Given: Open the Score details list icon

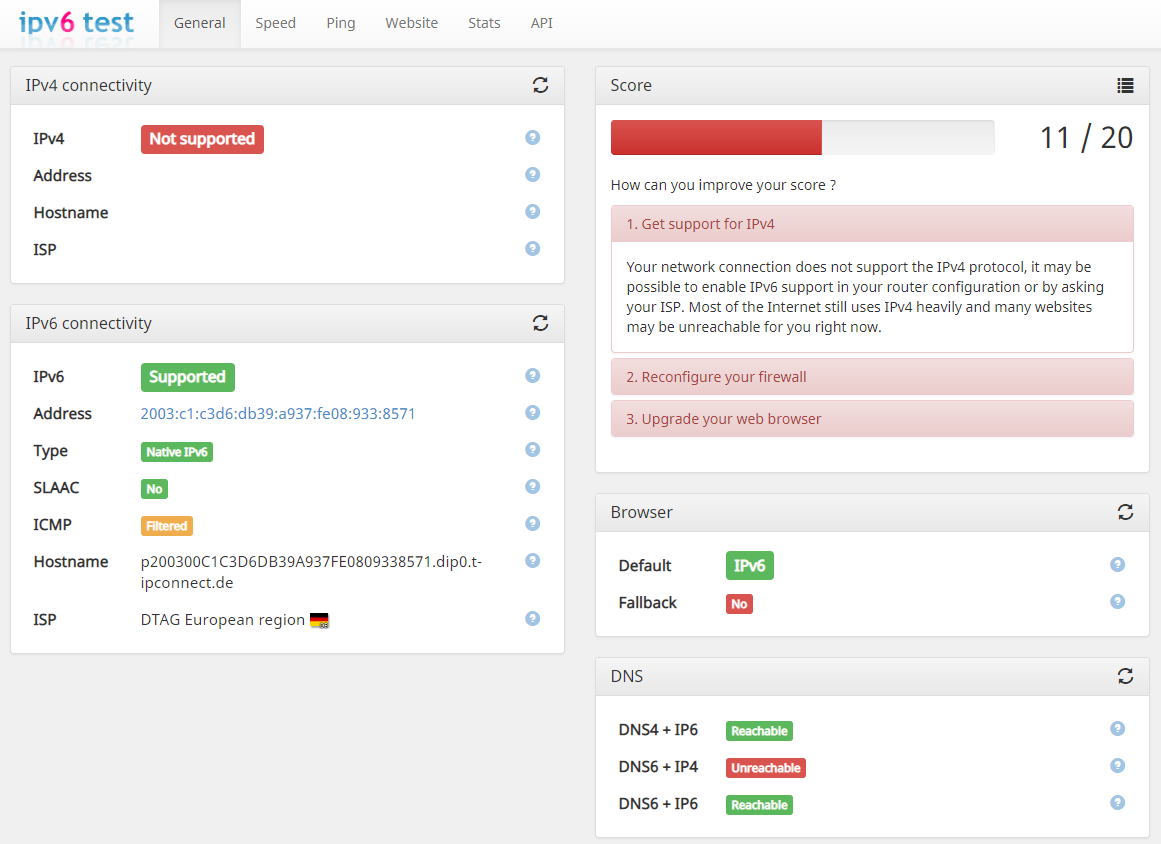Looking at the screenshot, I should 1125,86.
